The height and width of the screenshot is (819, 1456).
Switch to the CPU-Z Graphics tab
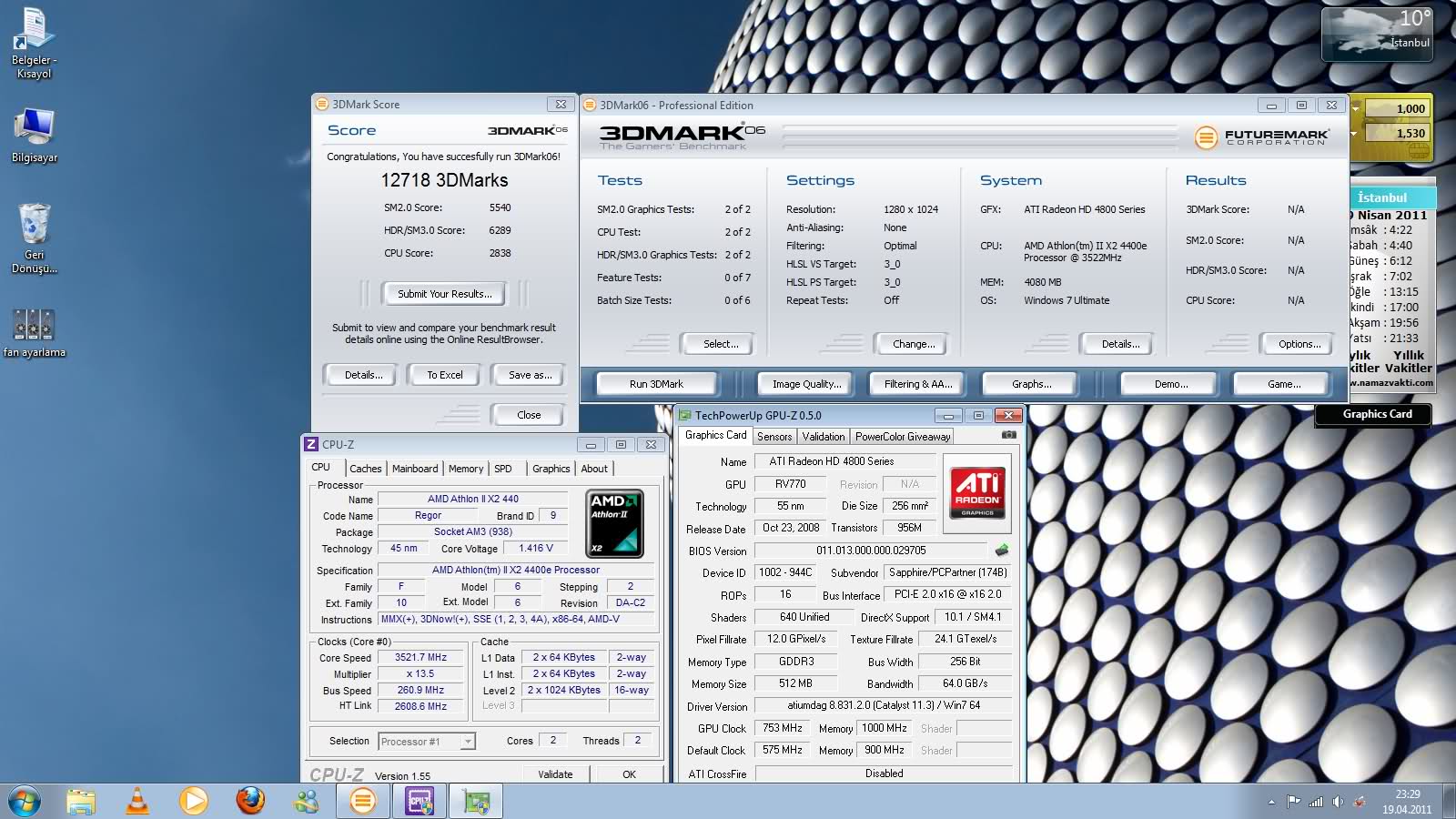pos(551,469)
